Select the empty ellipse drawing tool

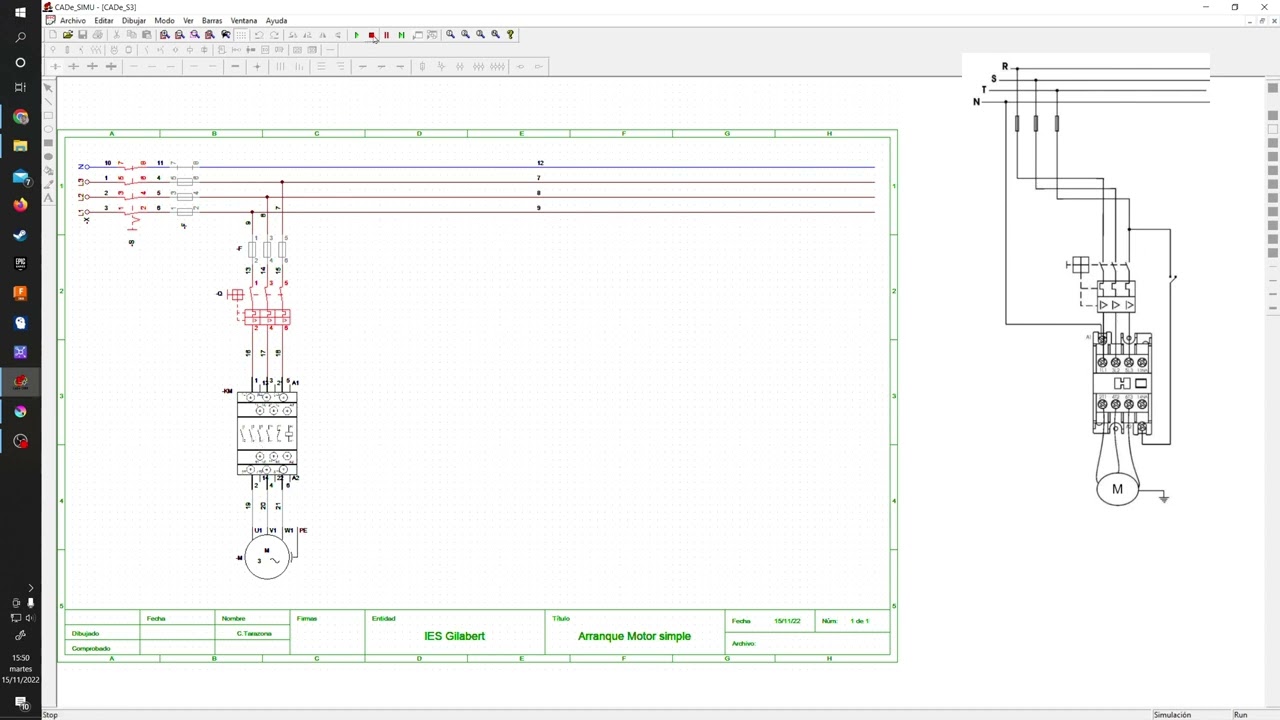48,129
